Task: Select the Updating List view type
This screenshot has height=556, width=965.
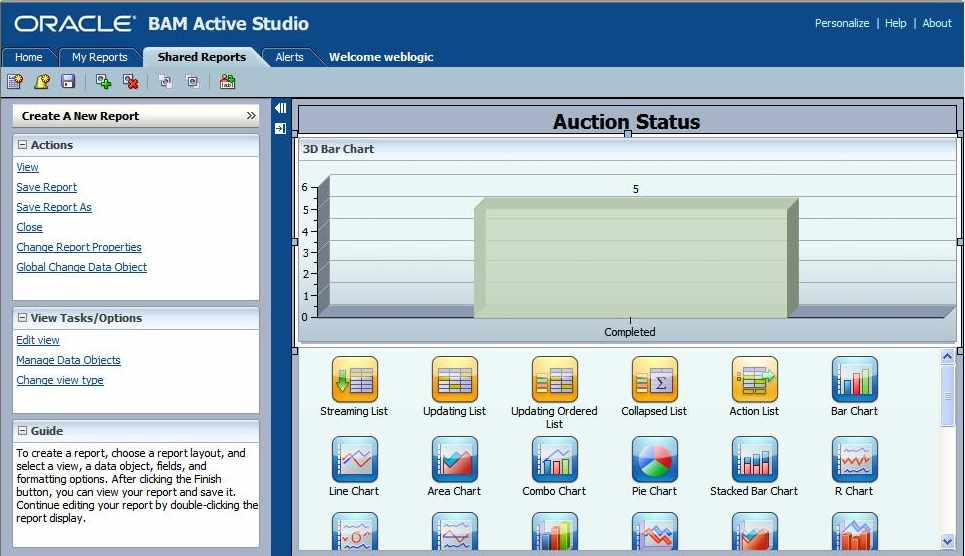Action: [x=454, y=387]
